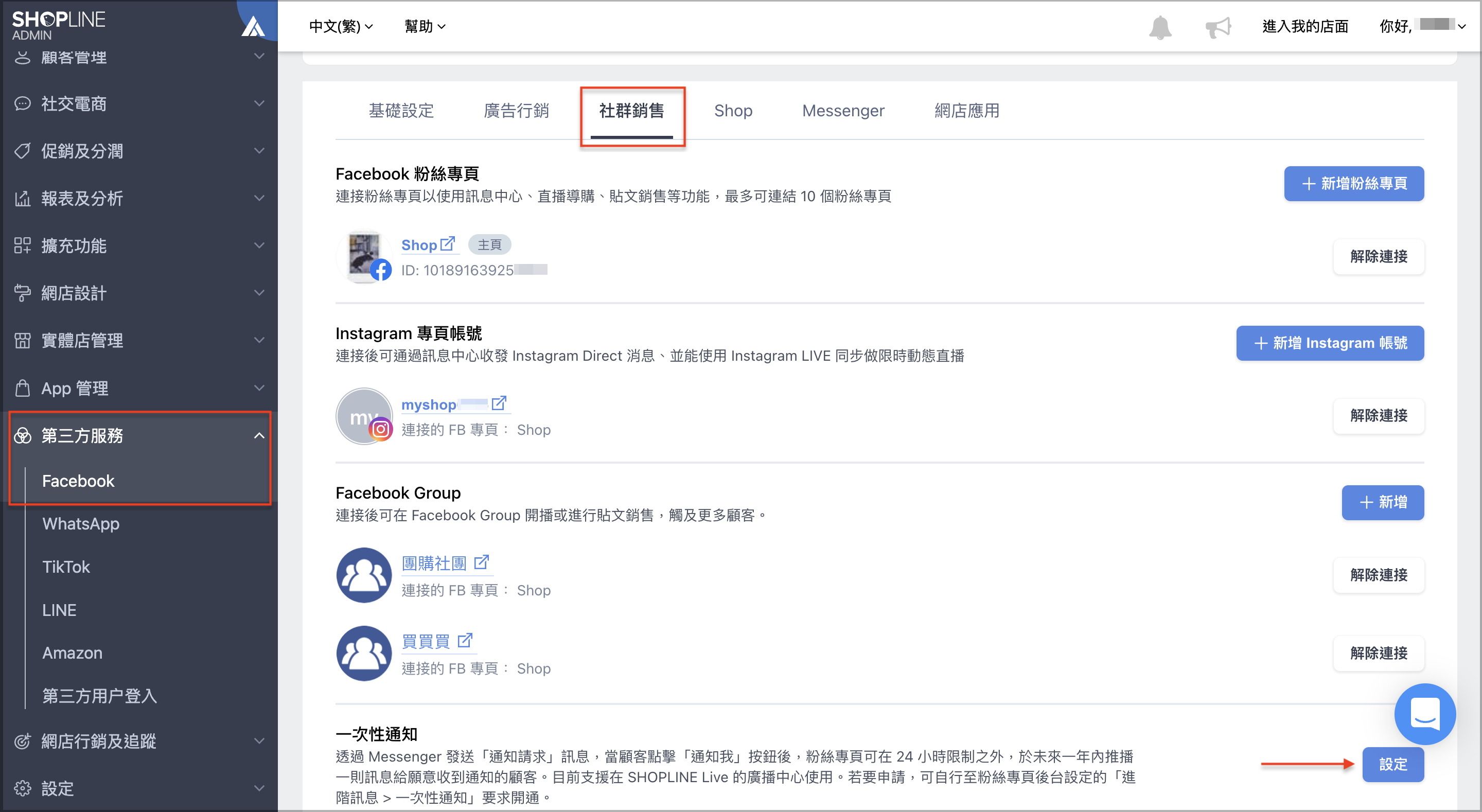Click 設定 button for 一次性通知
The image size is (1482, 812).
[1393, 764]
